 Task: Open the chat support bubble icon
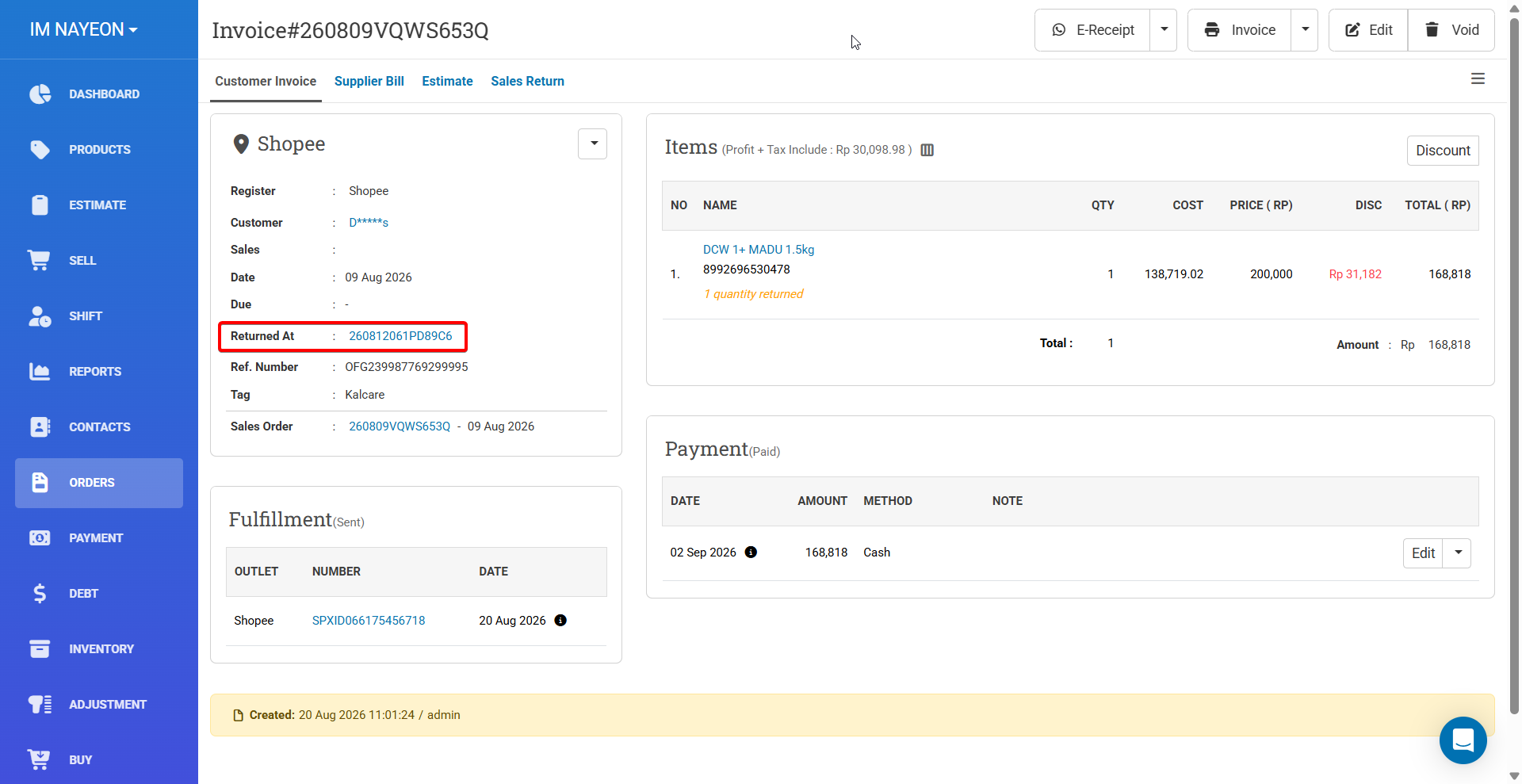[x=1463, y=740]
